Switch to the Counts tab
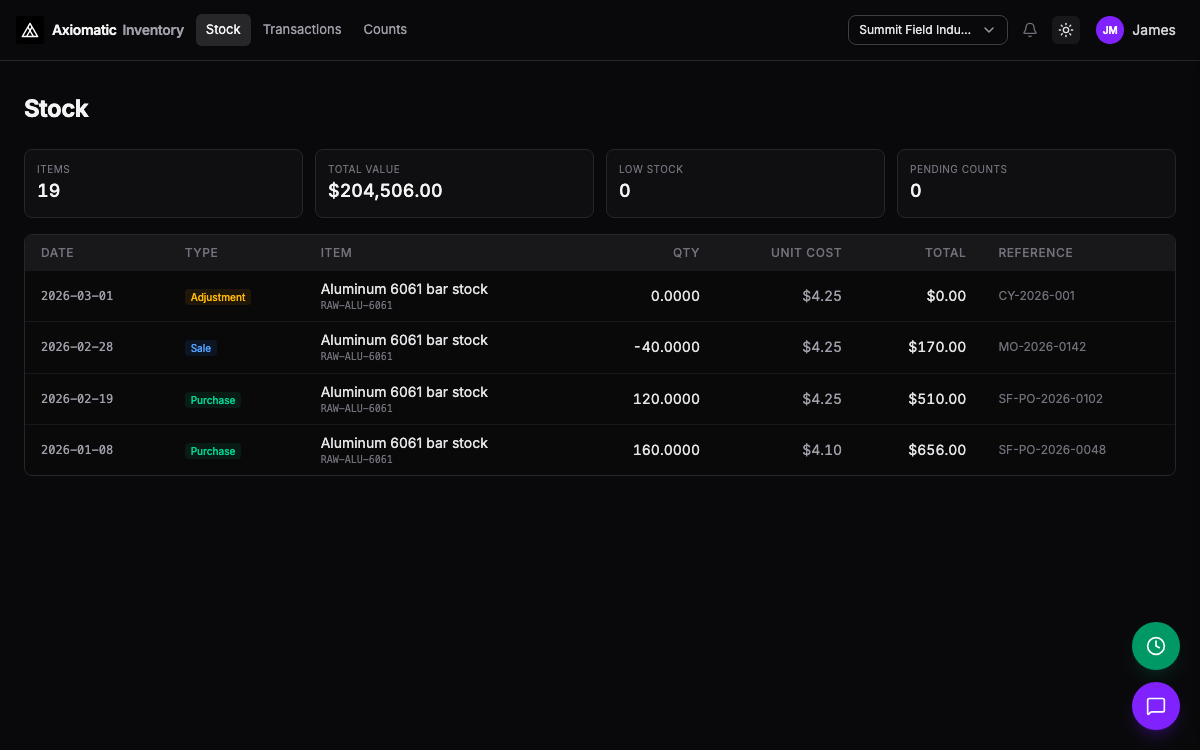 tap(385, 30)
